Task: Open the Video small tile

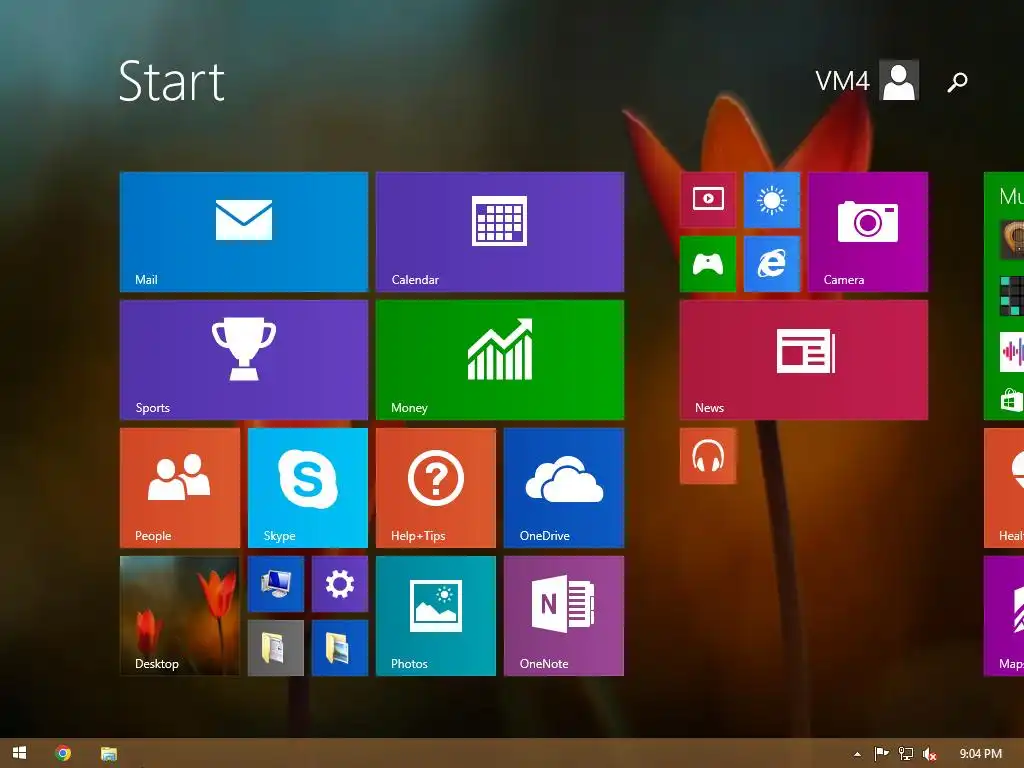Action: [x=708, y=200]
